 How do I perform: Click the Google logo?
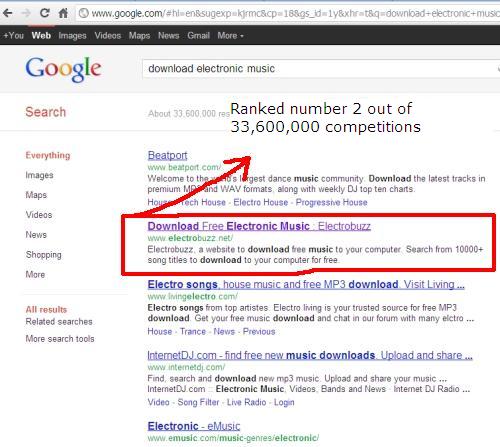pos(63,69)
